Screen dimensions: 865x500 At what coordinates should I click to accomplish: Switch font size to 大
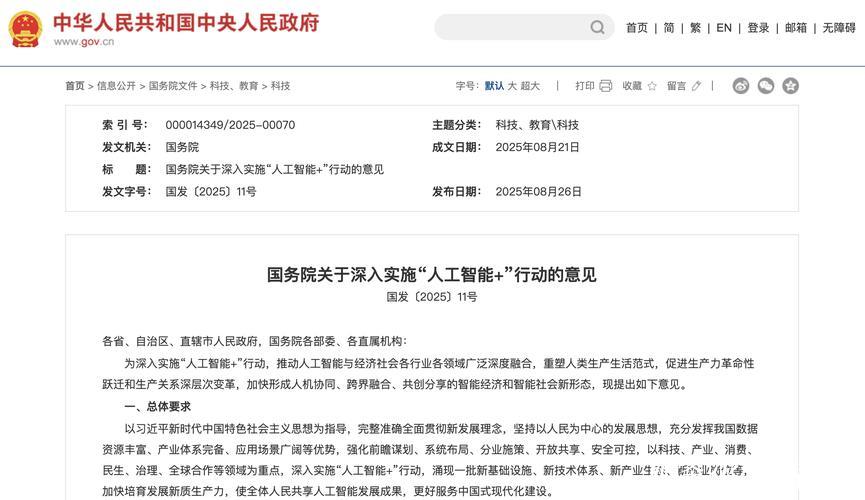click(512, 86)
